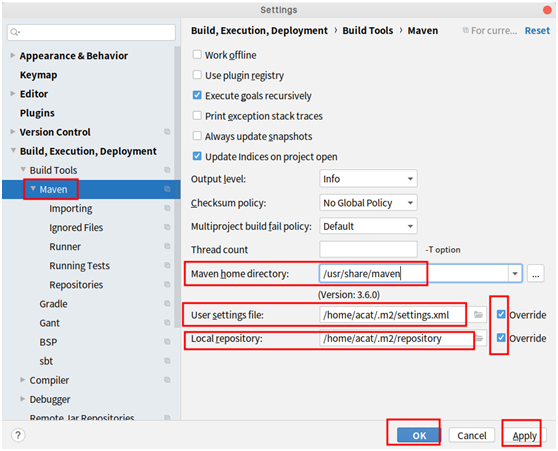Browse Maven home with the ellipsis button

[x=536, y=274]
